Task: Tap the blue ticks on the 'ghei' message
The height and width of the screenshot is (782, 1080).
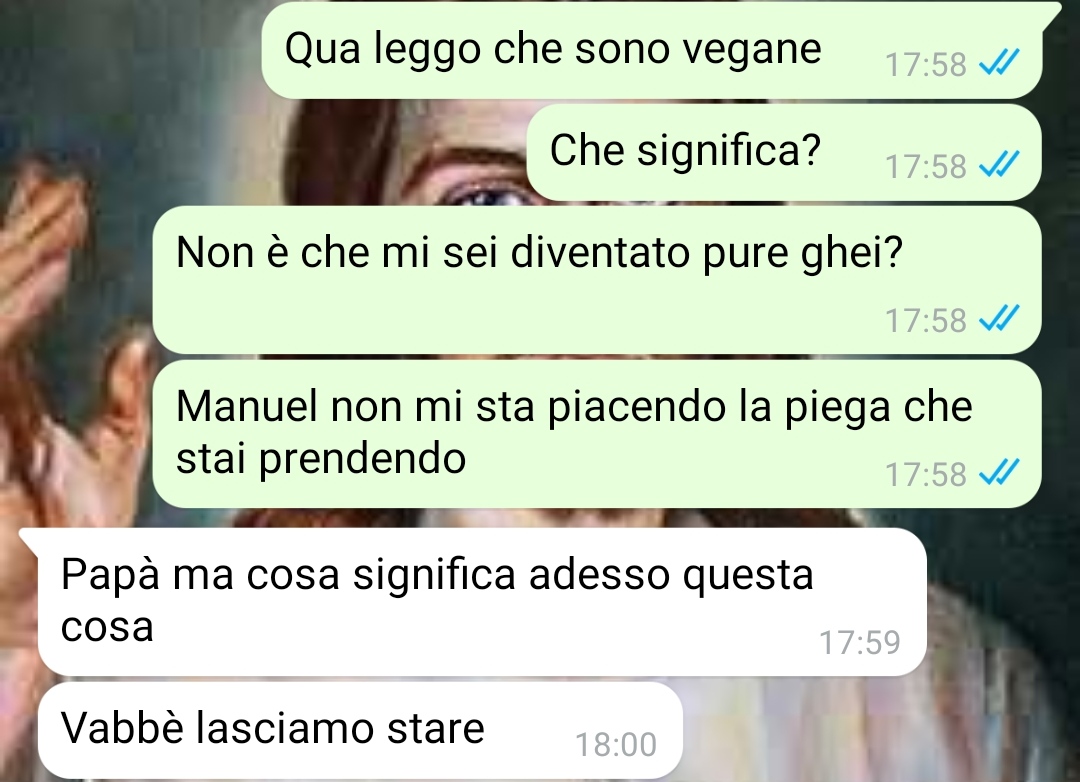Action: pos(999,319)
